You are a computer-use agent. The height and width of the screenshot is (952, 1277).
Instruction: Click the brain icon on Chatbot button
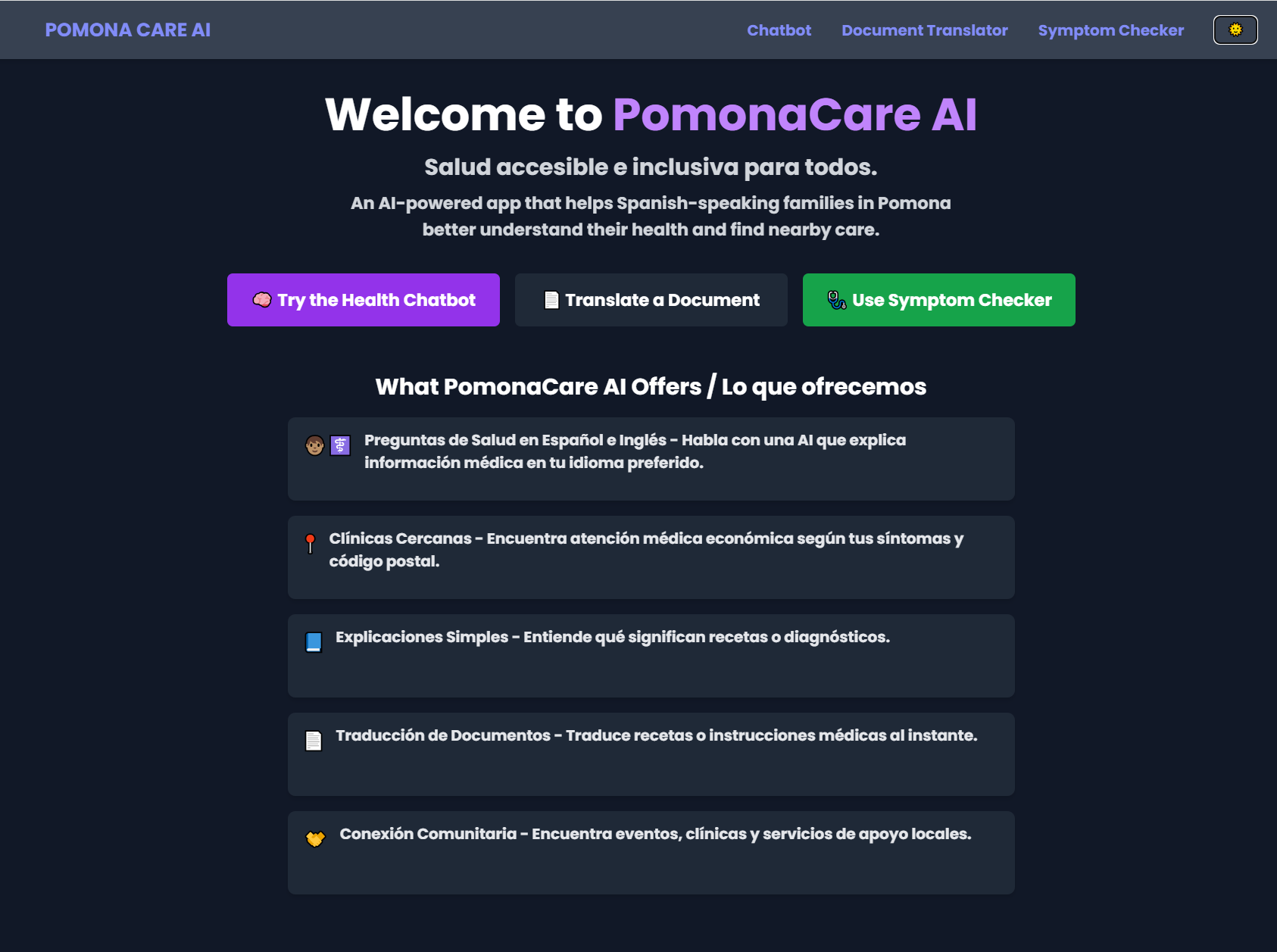pyautogui.click(x=262, y=300)
